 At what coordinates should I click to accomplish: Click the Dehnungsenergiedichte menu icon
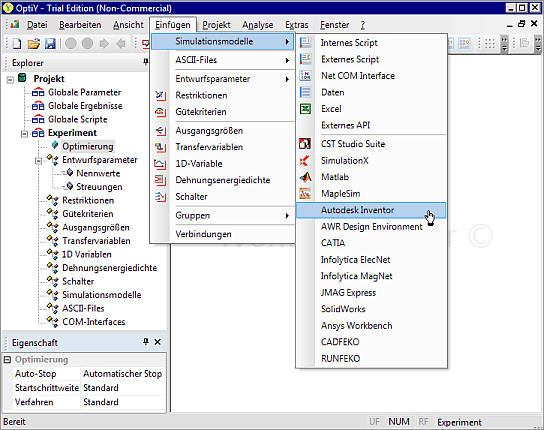(x=160, y=180)
